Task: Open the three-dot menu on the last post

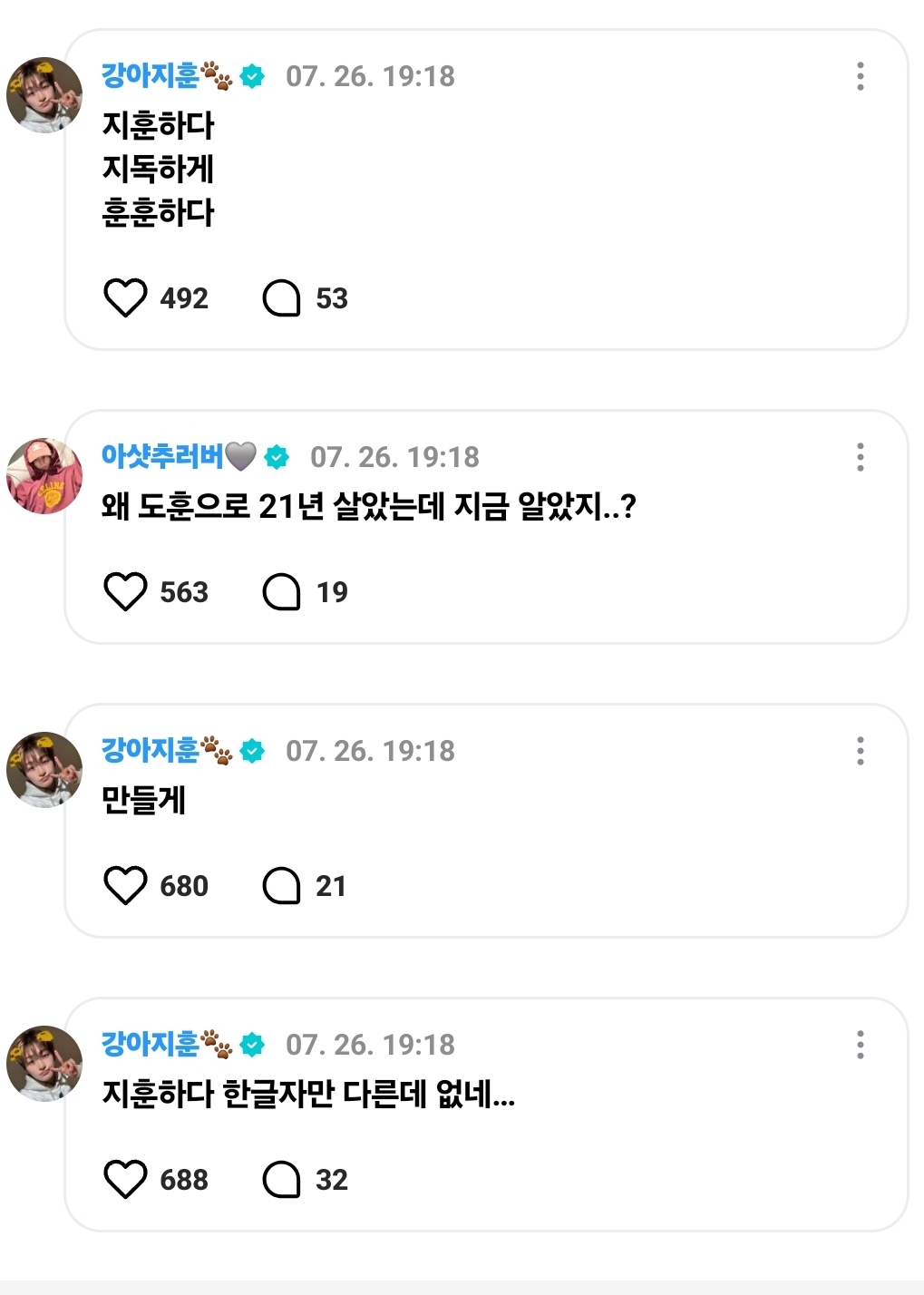Action: (x=860, y=1045)
